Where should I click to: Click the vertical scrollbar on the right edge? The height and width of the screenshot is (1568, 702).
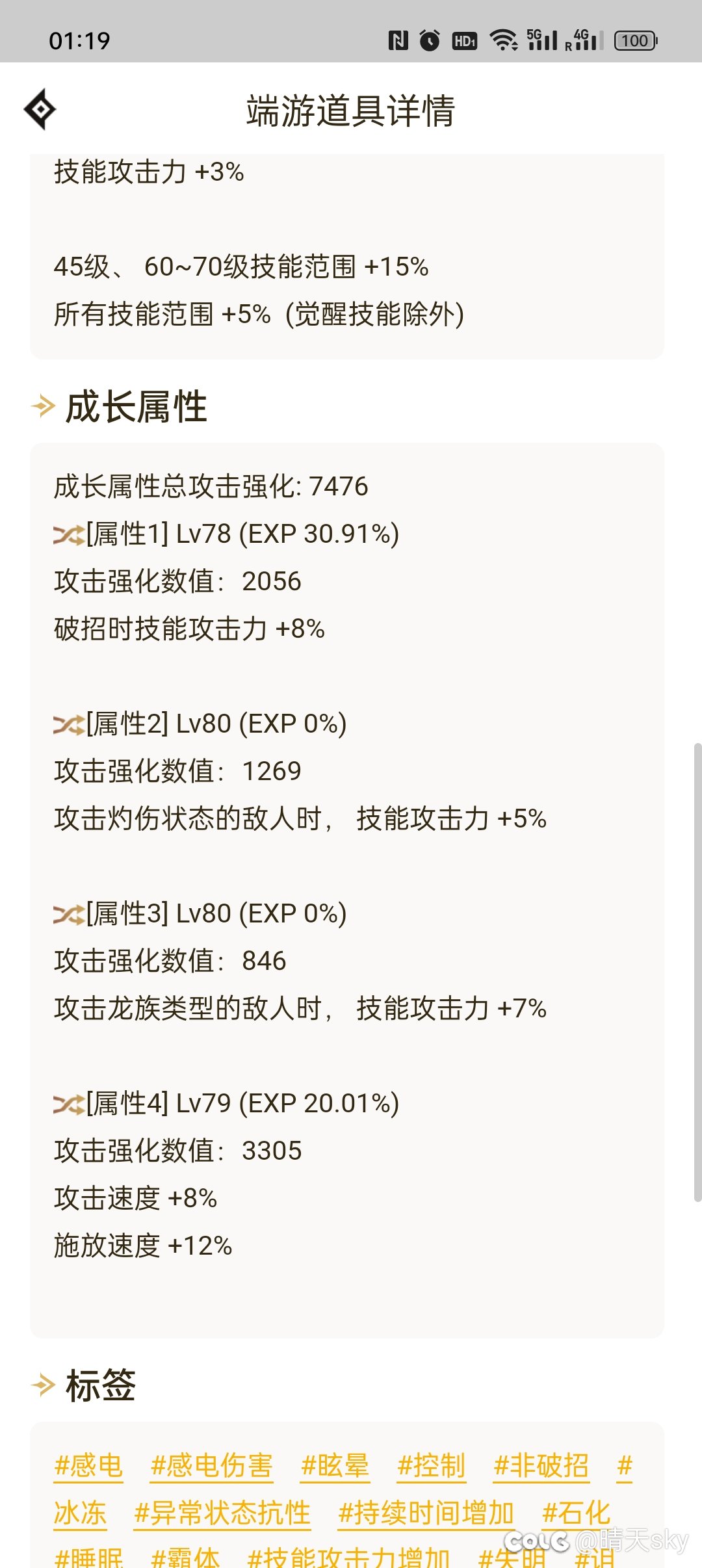(697, 972)
